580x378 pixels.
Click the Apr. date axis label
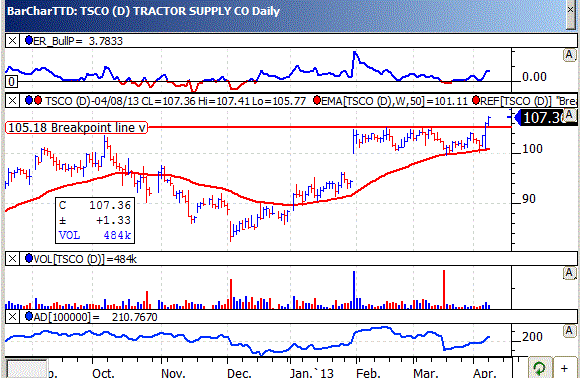pyautogui.click(x=485, y=372)
